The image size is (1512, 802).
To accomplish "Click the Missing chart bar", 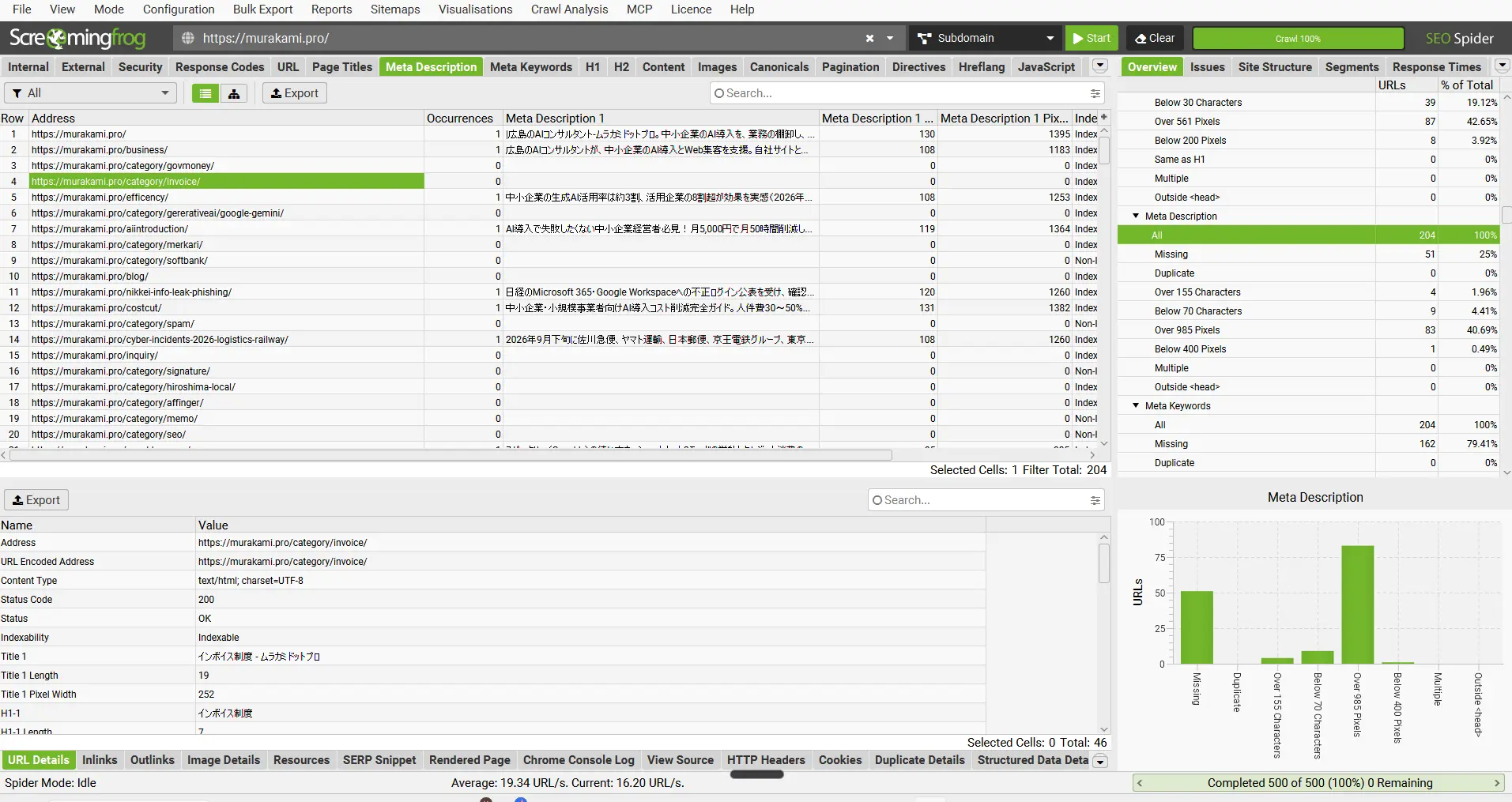I will [x=1196, y=627].
